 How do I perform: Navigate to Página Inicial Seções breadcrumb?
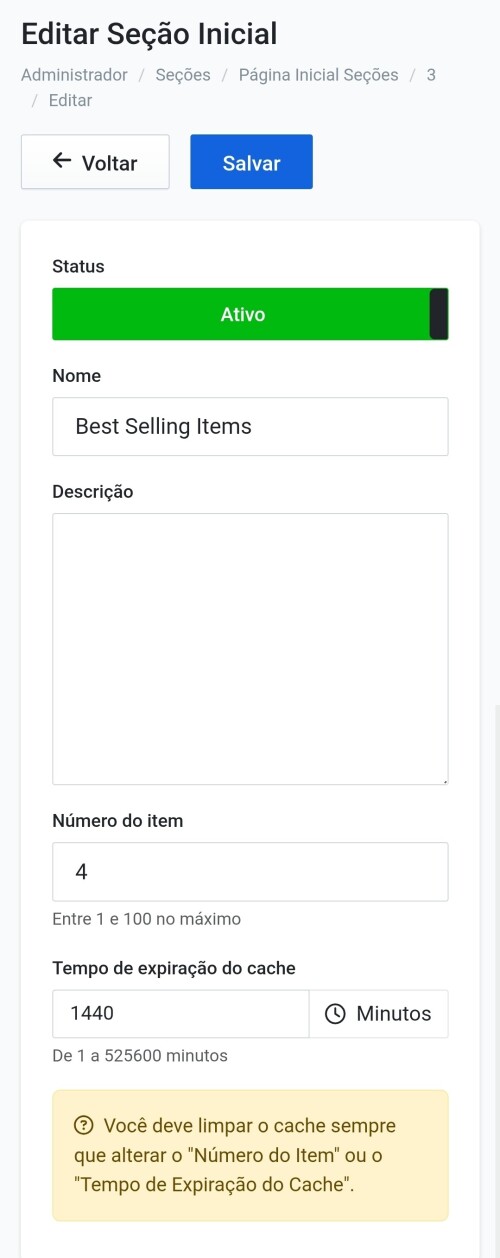318,75
